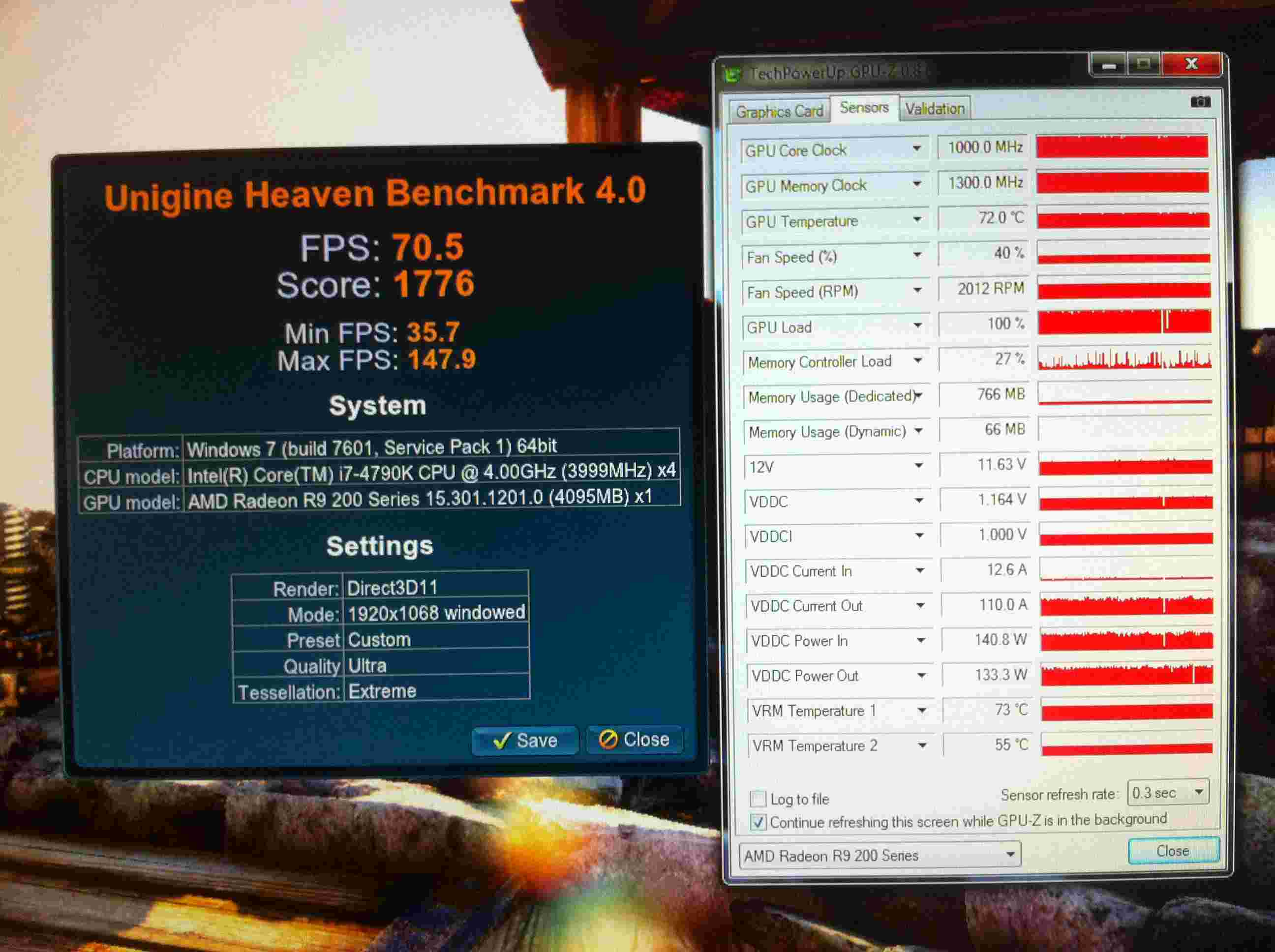1275x952 pixels.
Task: Click Close in Heaven Benchmark results
Action: click(x=635, y=740)
